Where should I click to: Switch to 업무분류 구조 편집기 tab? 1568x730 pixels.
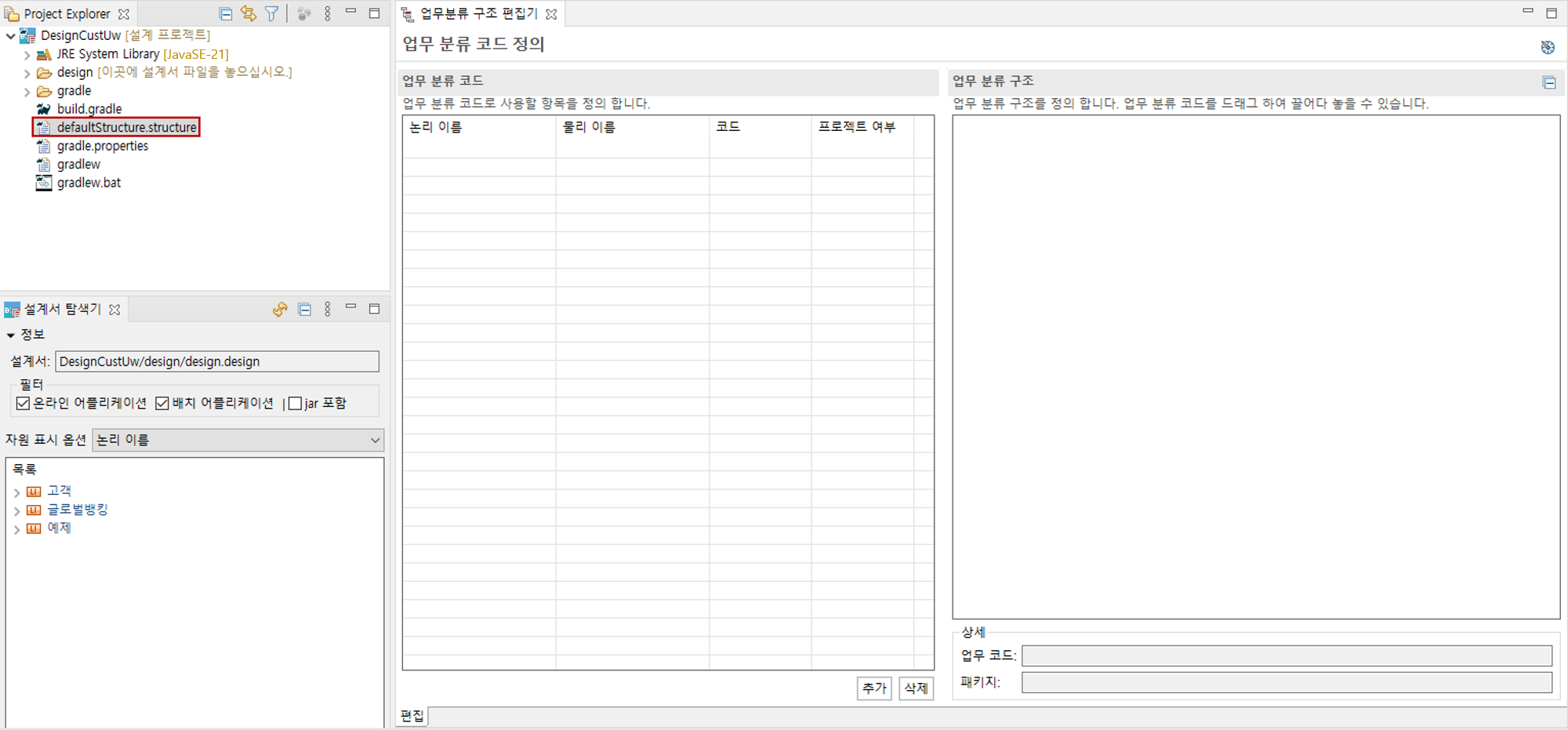478,14
